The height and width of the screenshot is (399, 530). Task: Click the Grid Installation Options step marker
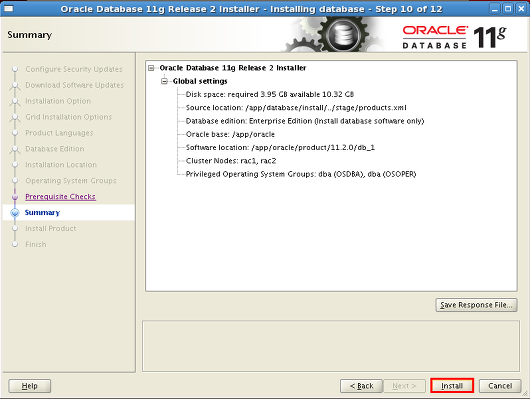(15, 118)
